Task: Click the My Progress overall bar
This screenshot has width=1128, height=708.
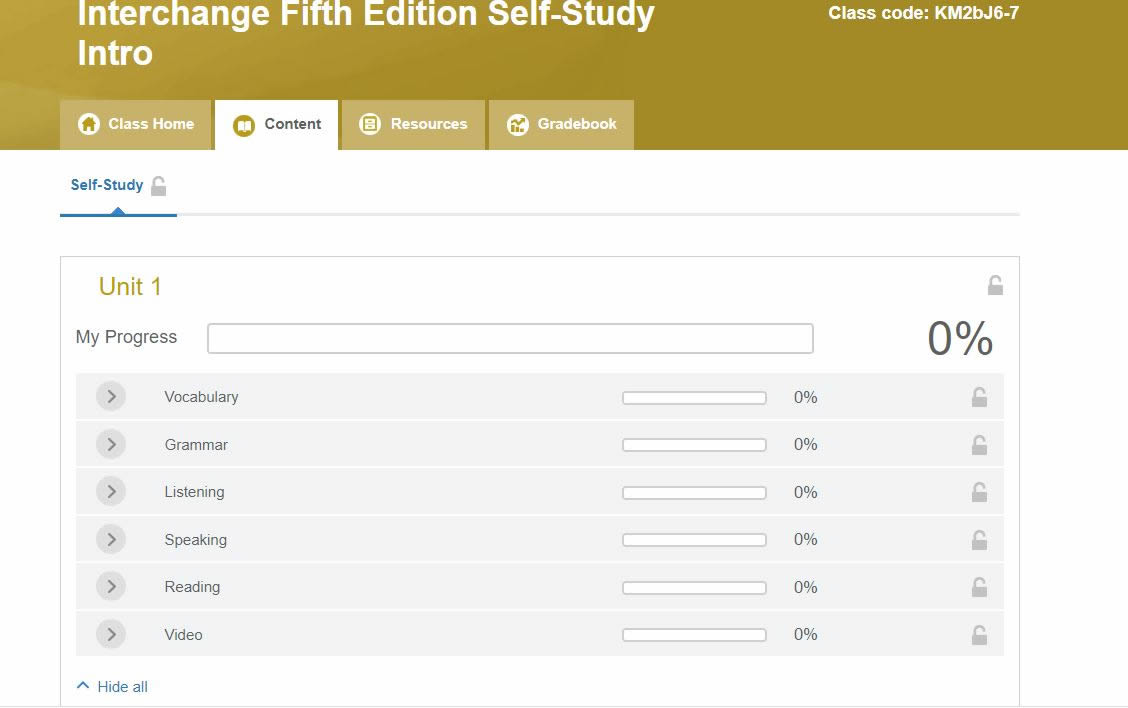Action: coord(510,338)
